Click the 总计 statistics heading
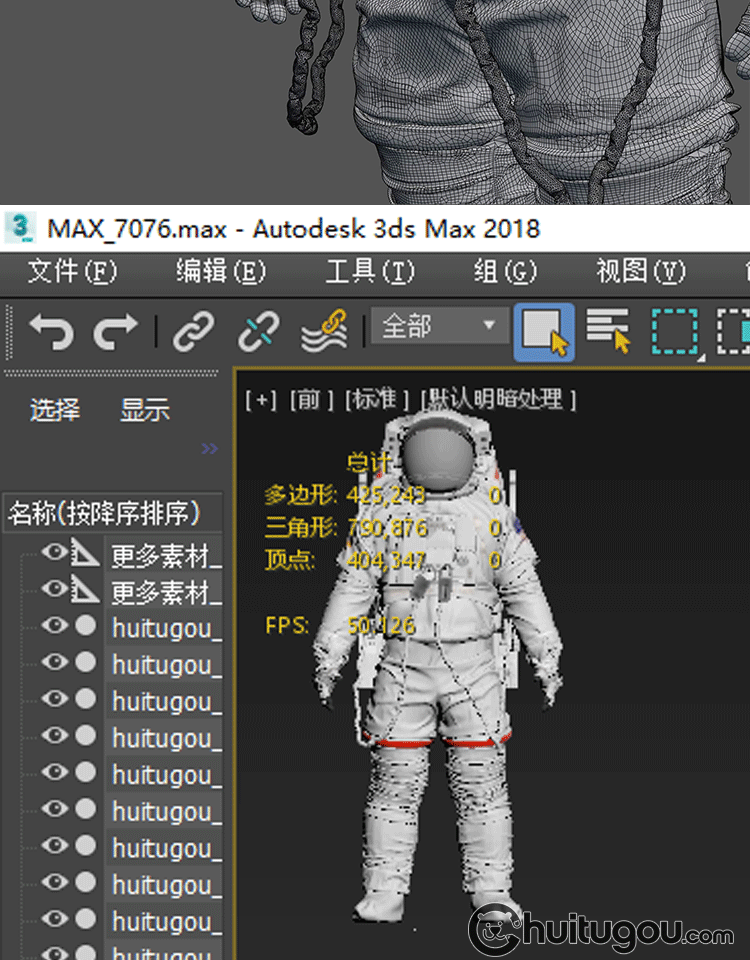 (369, 462)
